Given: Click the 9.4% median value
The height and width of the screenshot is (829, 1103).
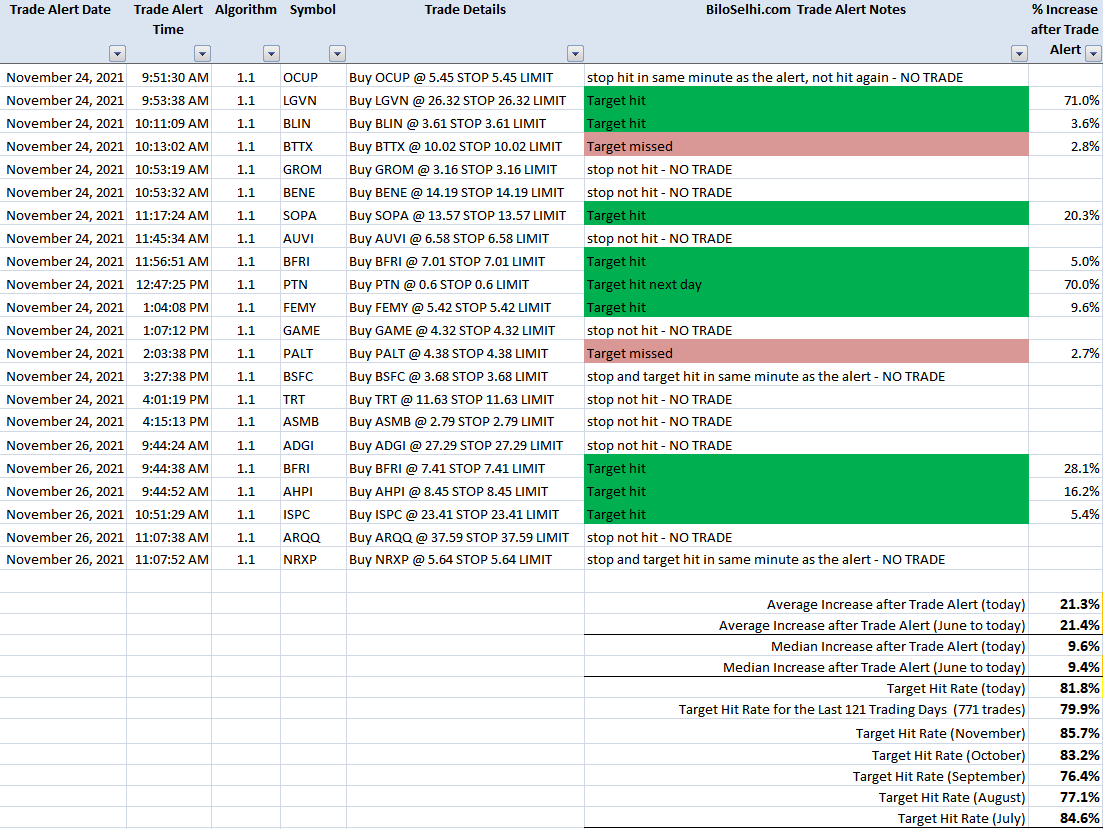Looking at the screenshot, I should tap(1083, 667).
